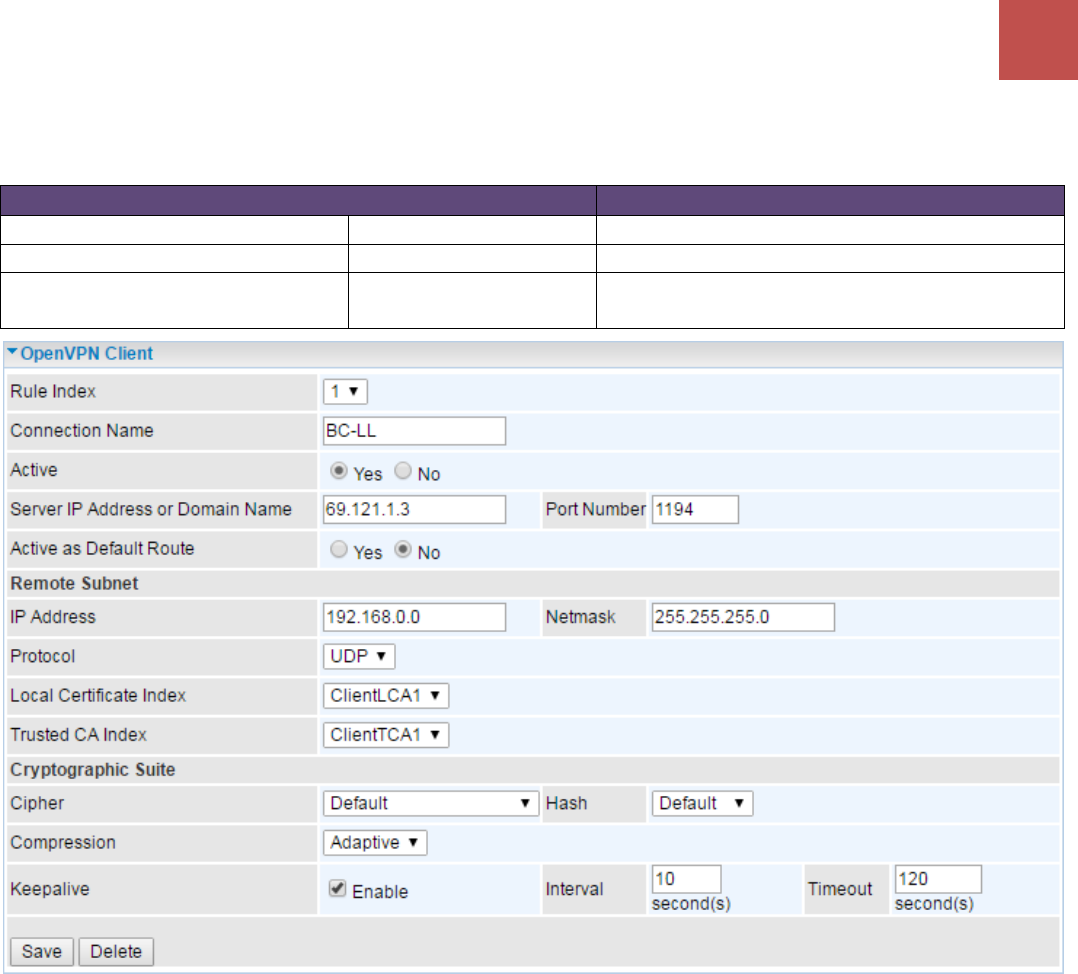Viewport: 1078px width, 974px height.
Task: Click the Cryptographic Suite heading
Action: click(93, 770)
